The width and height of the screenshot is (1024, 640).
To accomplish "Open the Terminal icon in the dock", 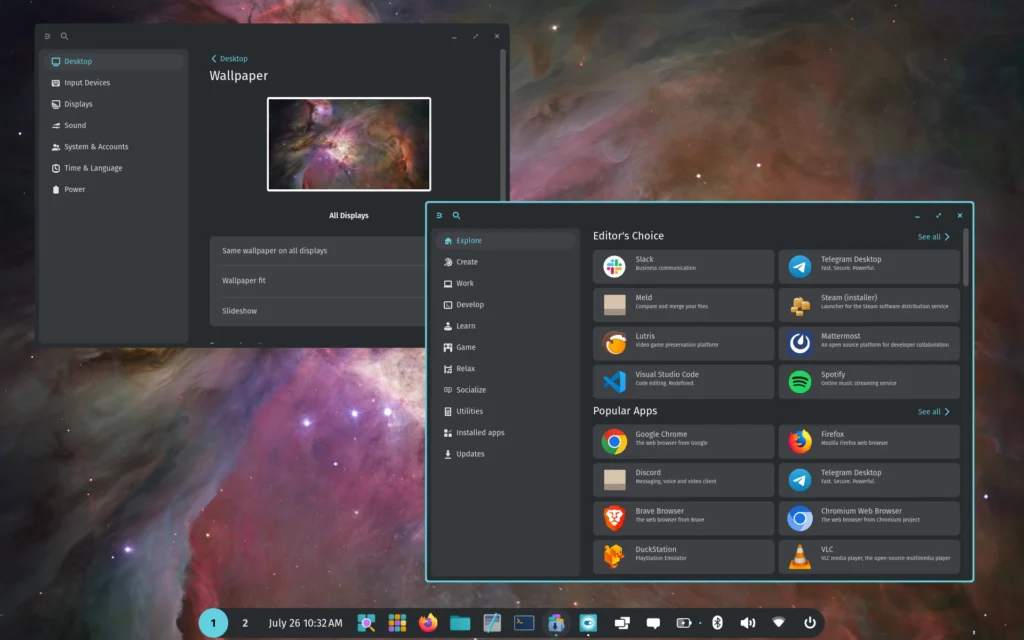I will click(x=524, y=623).
